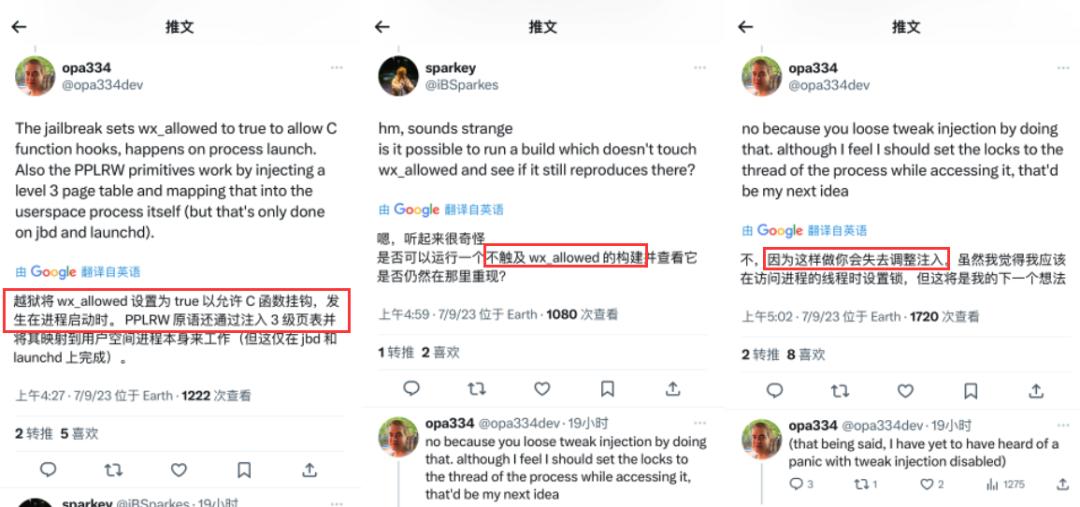Retweet the 'tweak injection disabled' reply with 1 retweet
The image size is (1080, 507).
point(865,484)
